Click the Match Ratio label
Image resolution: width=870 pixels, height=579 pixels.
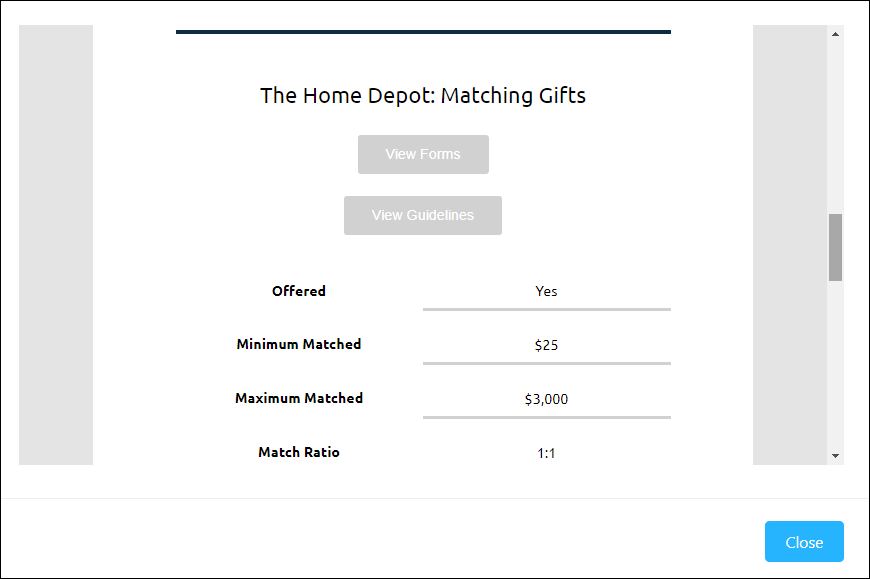tap(298, 452)
